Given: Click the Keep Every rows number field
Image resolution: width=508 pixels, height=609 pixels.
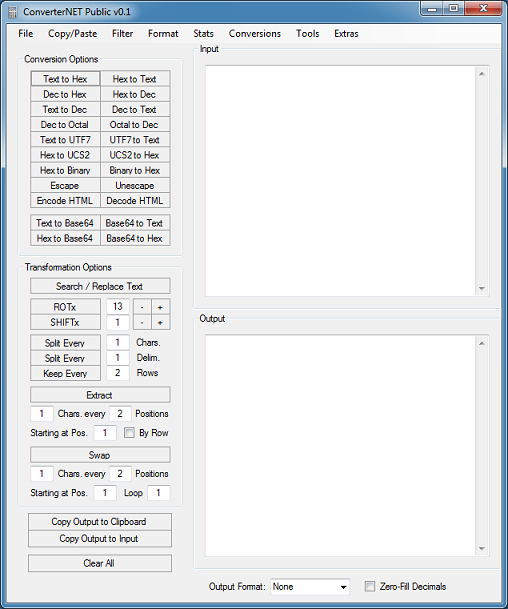Looking at the screenshot, I should tap(118, 373).
